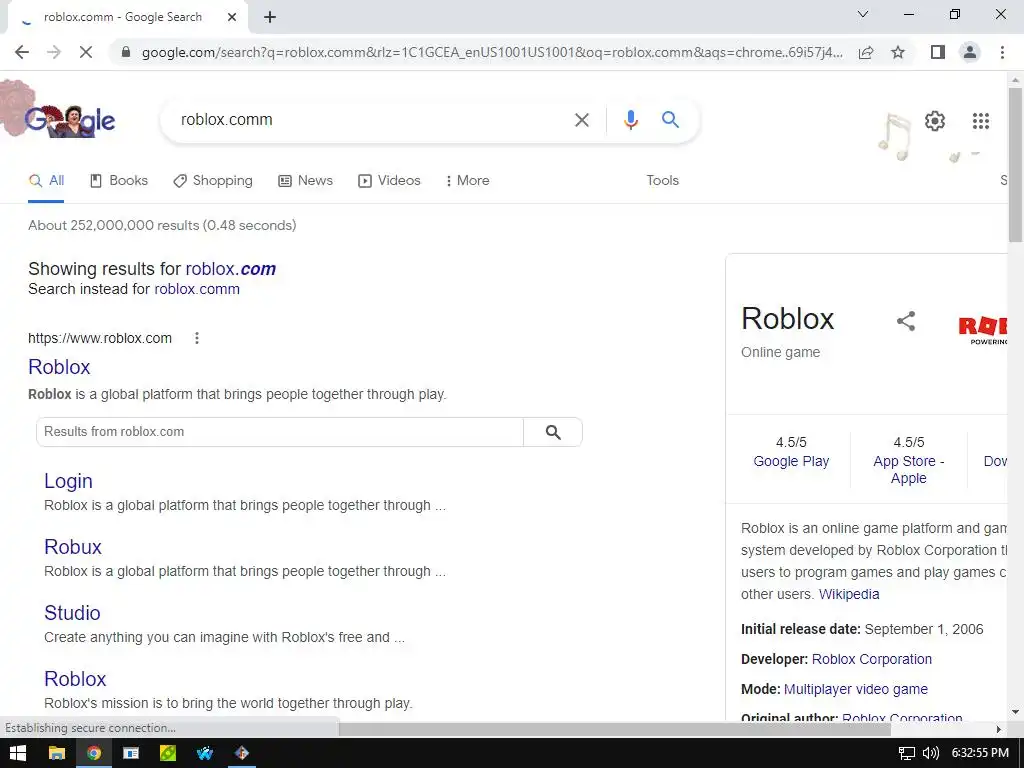Screen dimensions: 1024x768
Task: Open Roblox Corporation developer link
Action: point(871,660)
